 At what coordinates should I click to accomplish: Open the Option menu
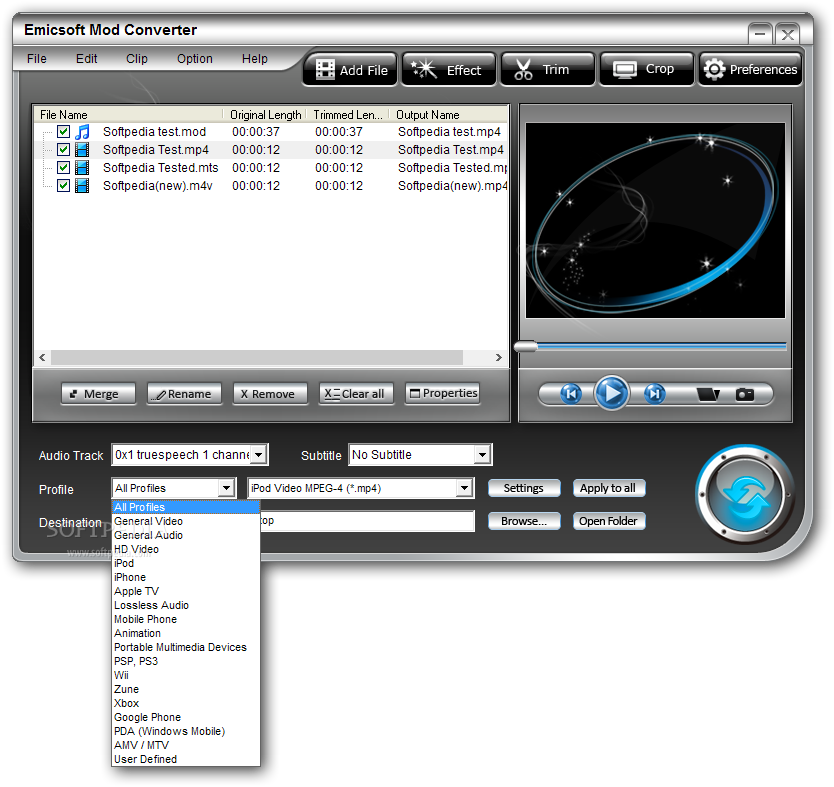195,59
